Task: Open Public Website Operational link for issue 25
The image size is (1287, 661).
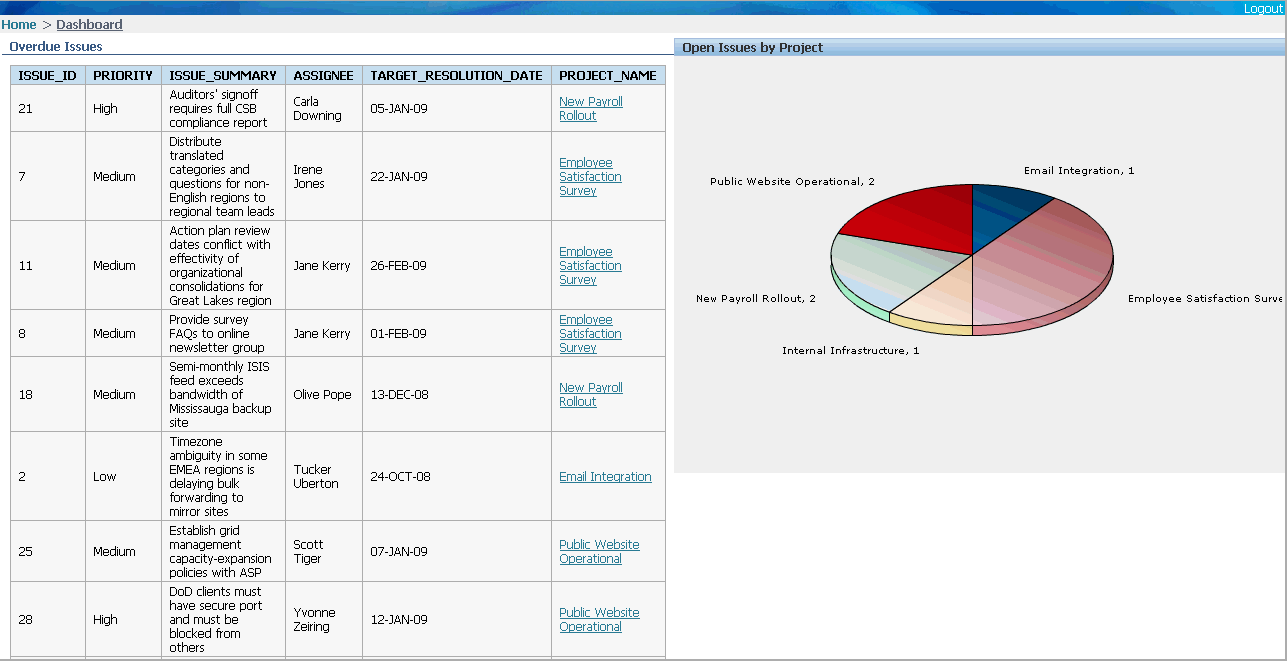Action: coord(599,551)
